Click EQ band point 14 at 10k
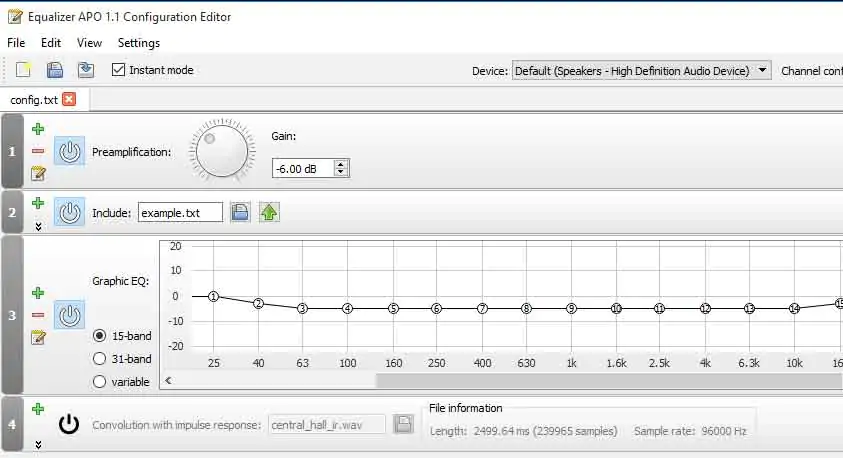The height and width of the screenshot is (458, 843). [794, 309]
